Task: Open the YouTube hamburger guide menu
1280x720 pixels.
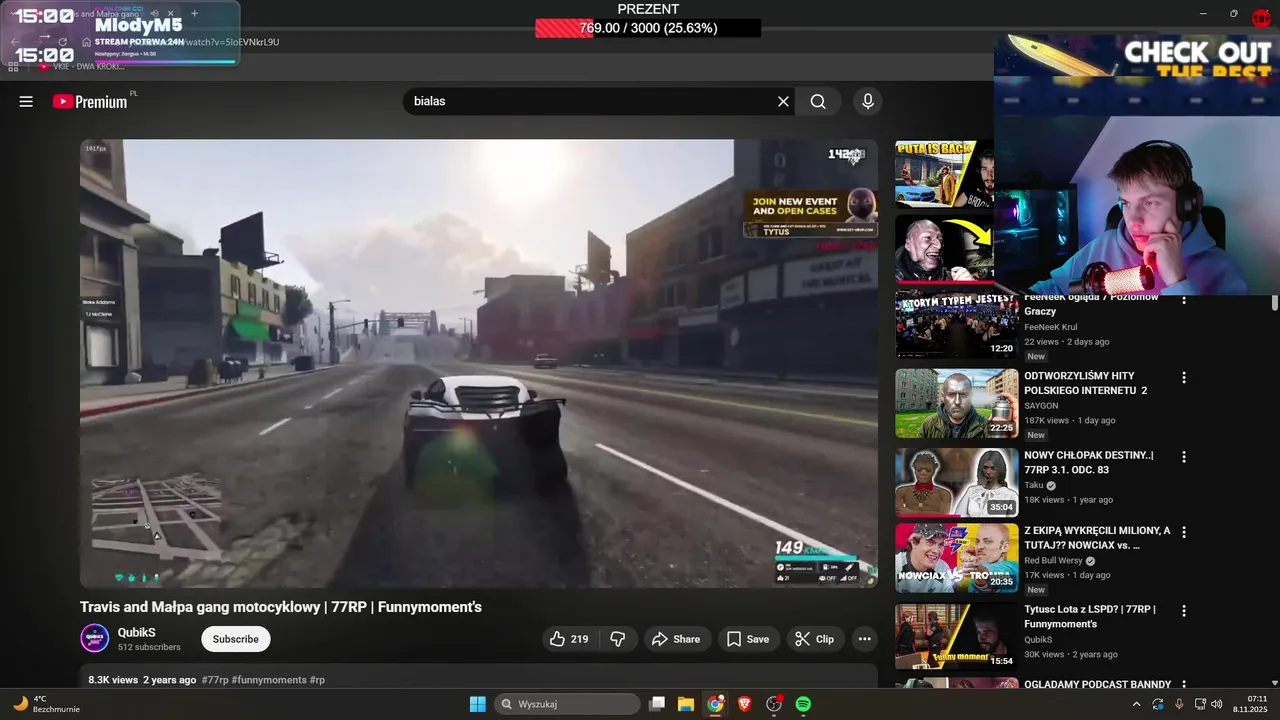Action: point(26,101)
